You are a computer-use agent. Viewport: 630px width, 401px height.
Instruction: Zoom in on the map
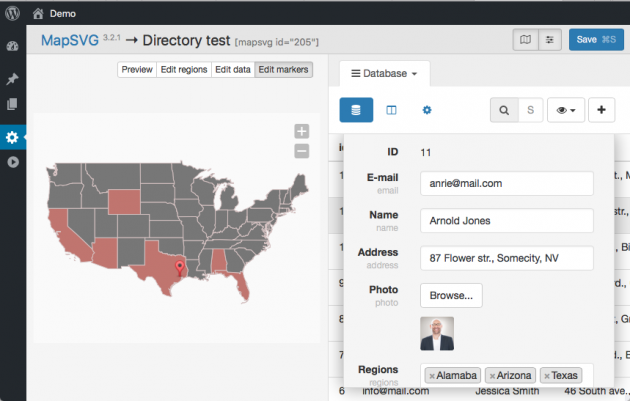click(x=301, y=132)
